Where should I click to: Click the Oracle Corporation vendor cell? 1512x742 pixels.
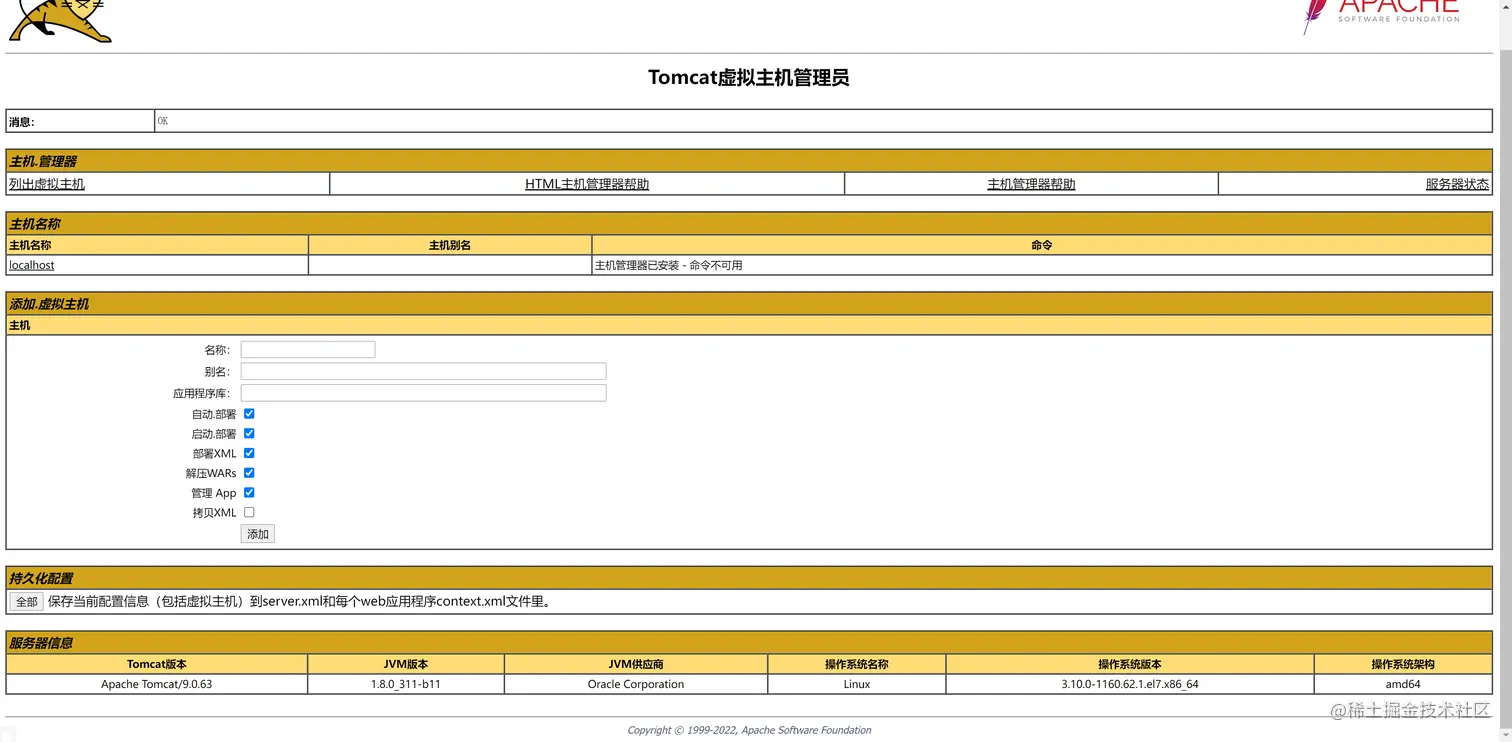tap(636, 684)
